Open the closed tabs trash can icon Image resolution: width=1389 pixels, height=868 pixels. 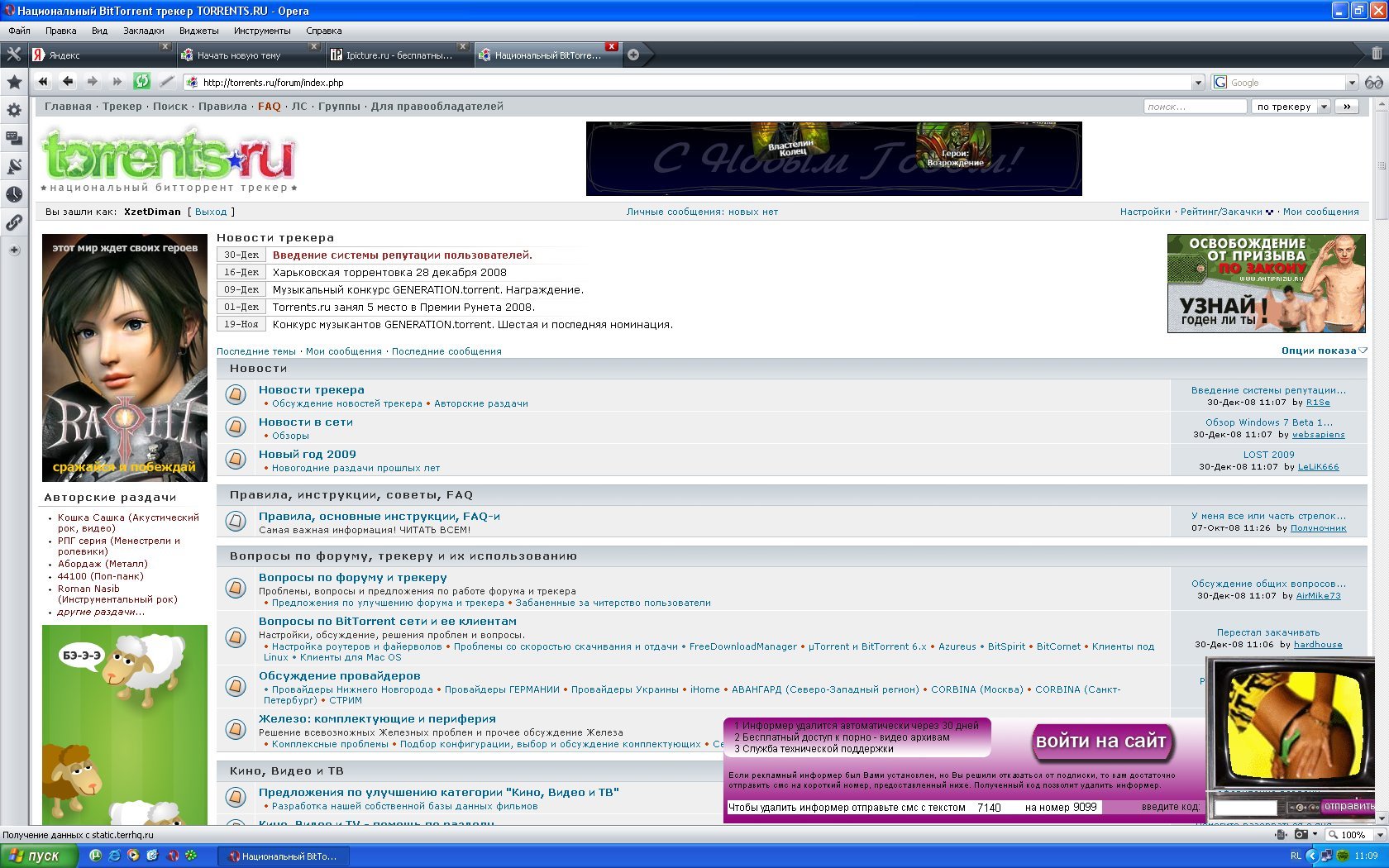1377,54
